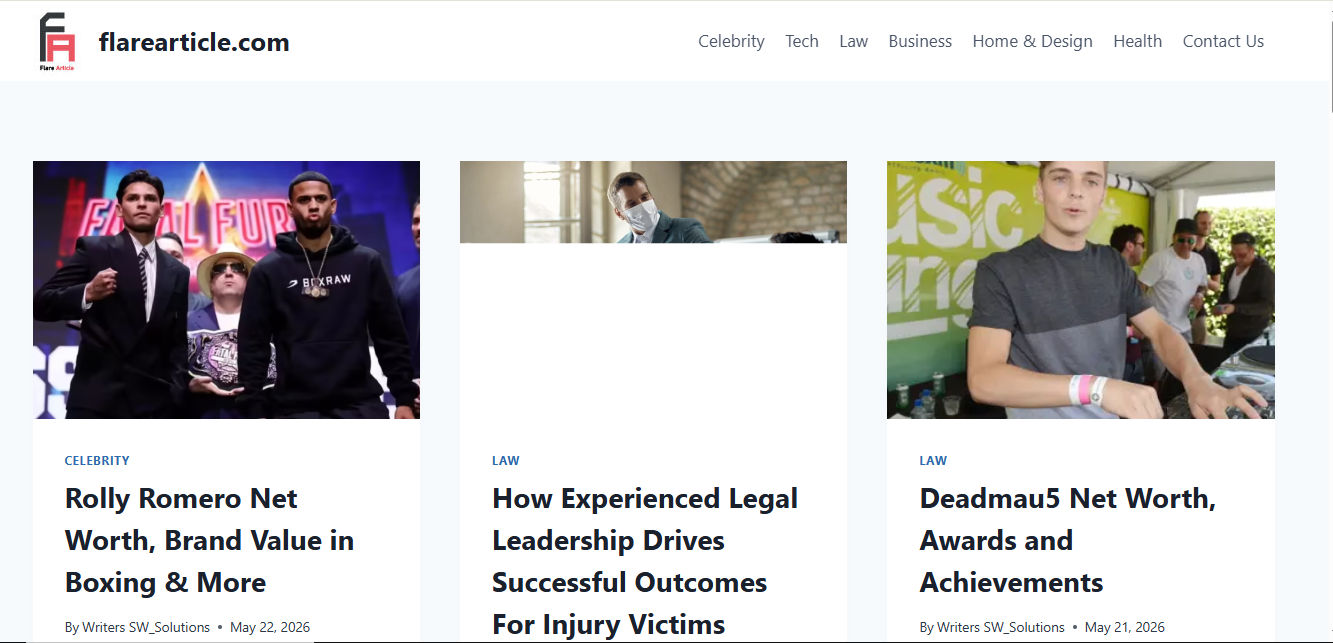Open Deadmau5 Net Worth article title
Image resolution: width=1333 pixels, height=643 pixels.
coord(1068,540)
